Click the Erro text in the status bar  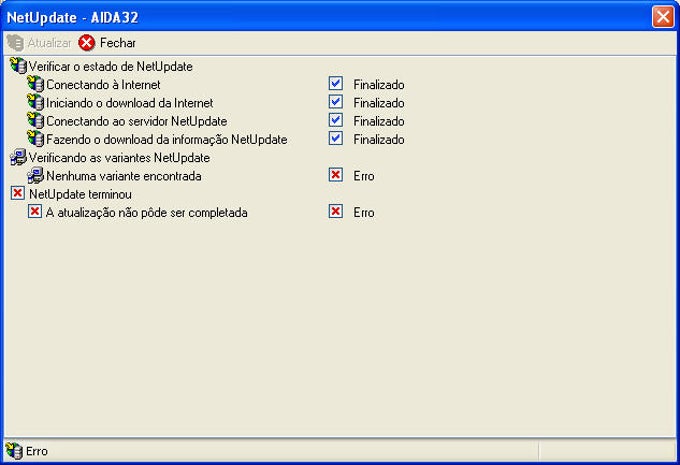pos(37,451)
